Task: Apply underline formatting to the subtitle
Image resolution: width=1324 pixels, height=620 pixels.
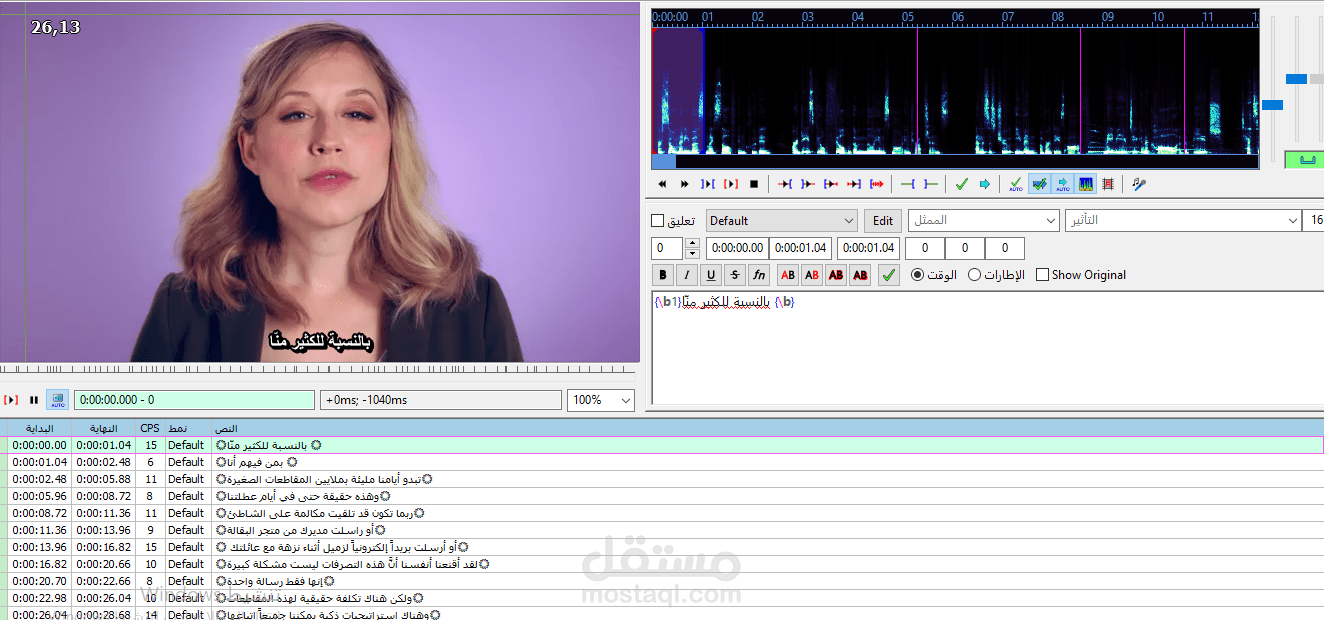Action: [711, 274]
